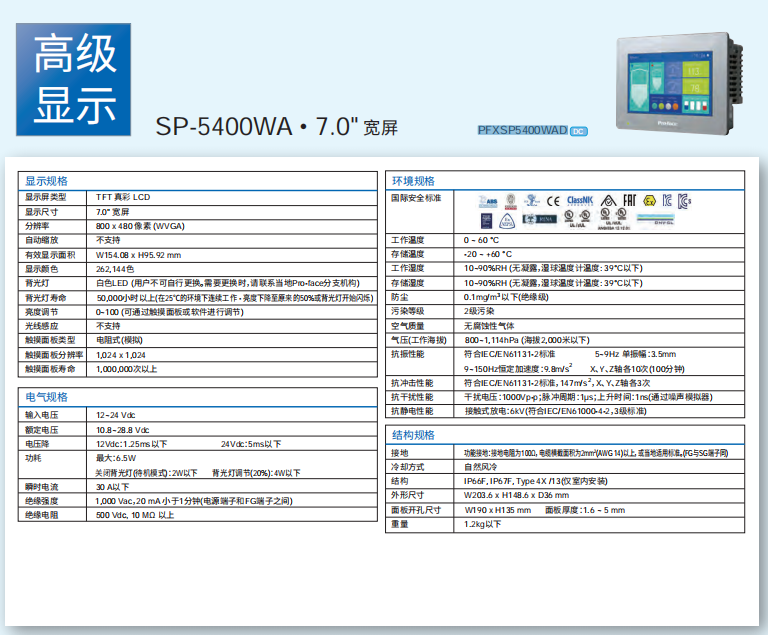This screenshot has width=768, height=635.
Task: Click the W190 x H135 mm cutout value
Action: tap(498, 510)
